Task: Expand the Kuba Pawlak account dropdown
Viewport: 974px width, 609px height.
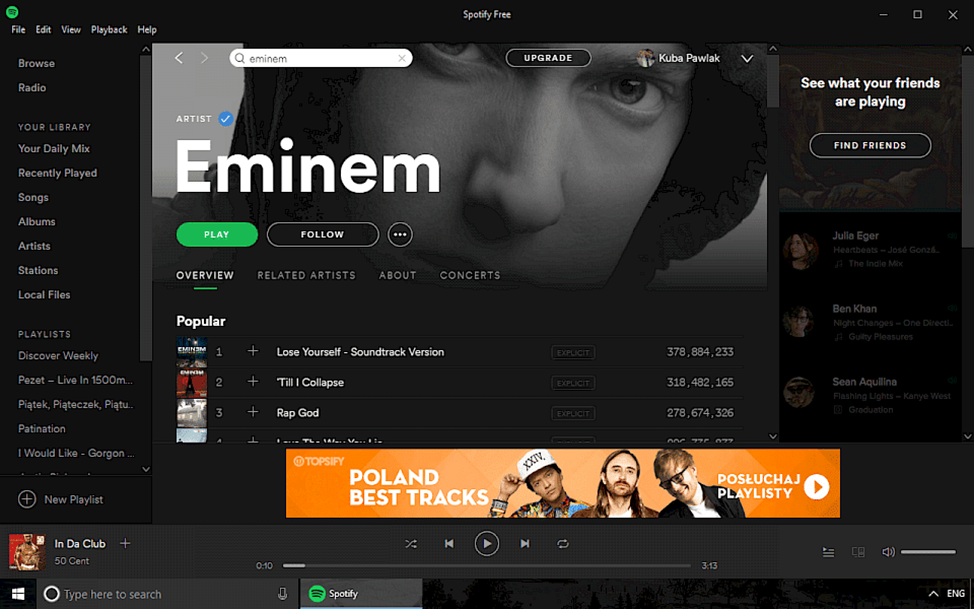Action: click(747, 58)
